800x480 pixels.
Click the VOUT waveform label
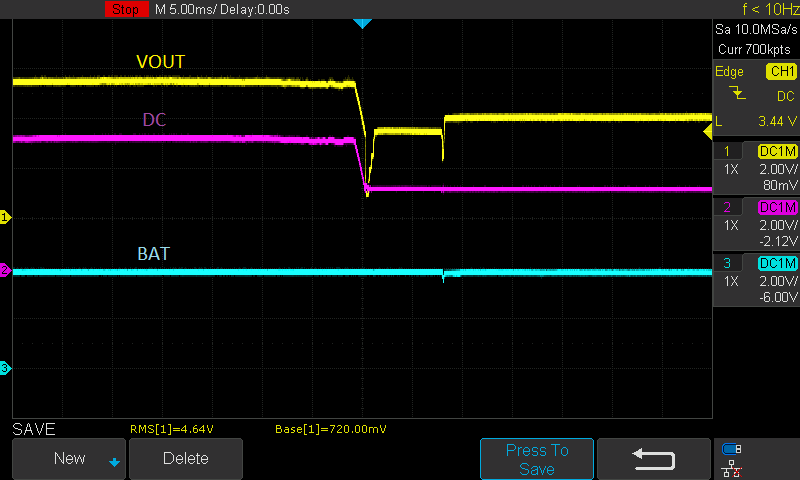(160, 62)
